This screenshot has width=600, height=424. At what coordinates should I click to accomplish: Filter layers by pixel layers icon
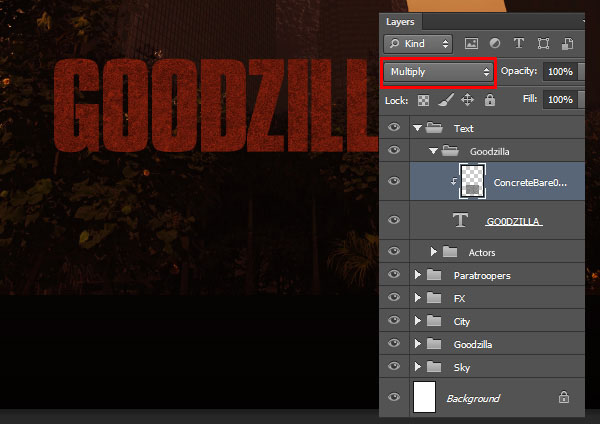coord(471,44)
